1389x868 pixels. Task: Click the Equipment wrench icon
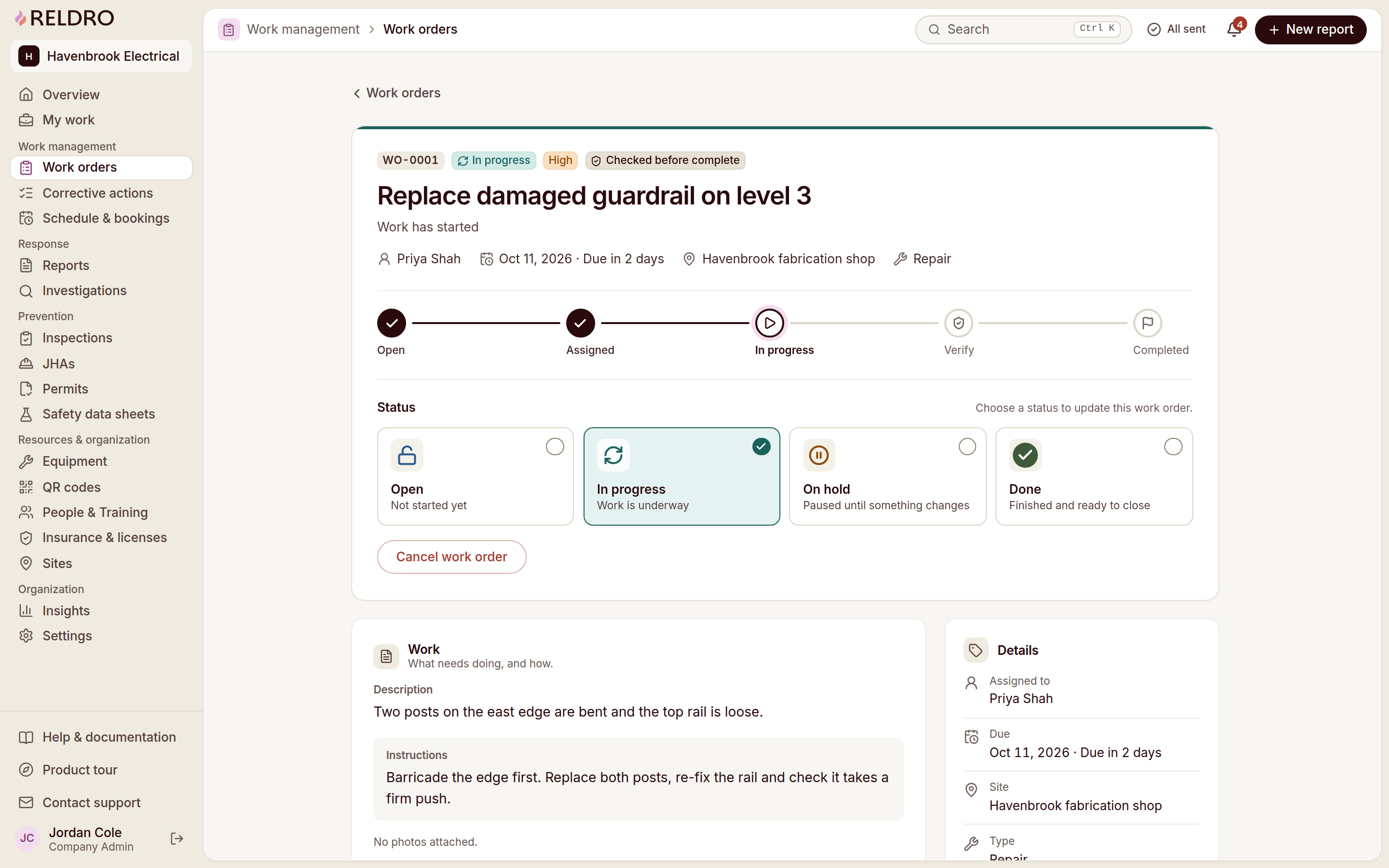coord(26,461)
